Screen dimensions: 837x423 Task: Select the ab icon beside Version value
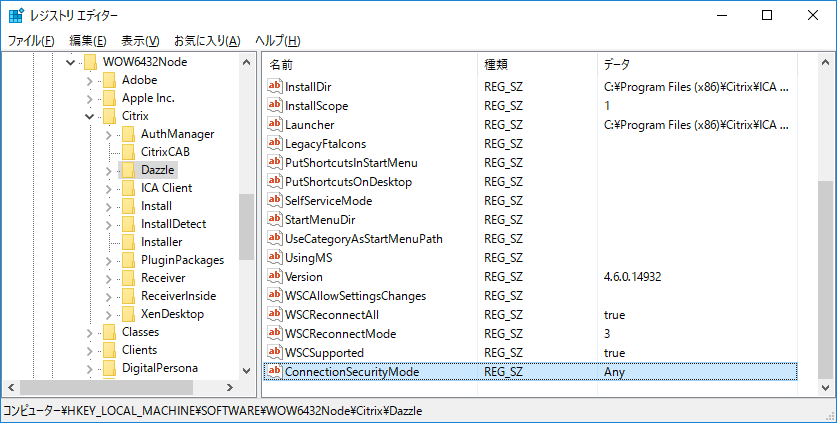[x=275, y=277]
